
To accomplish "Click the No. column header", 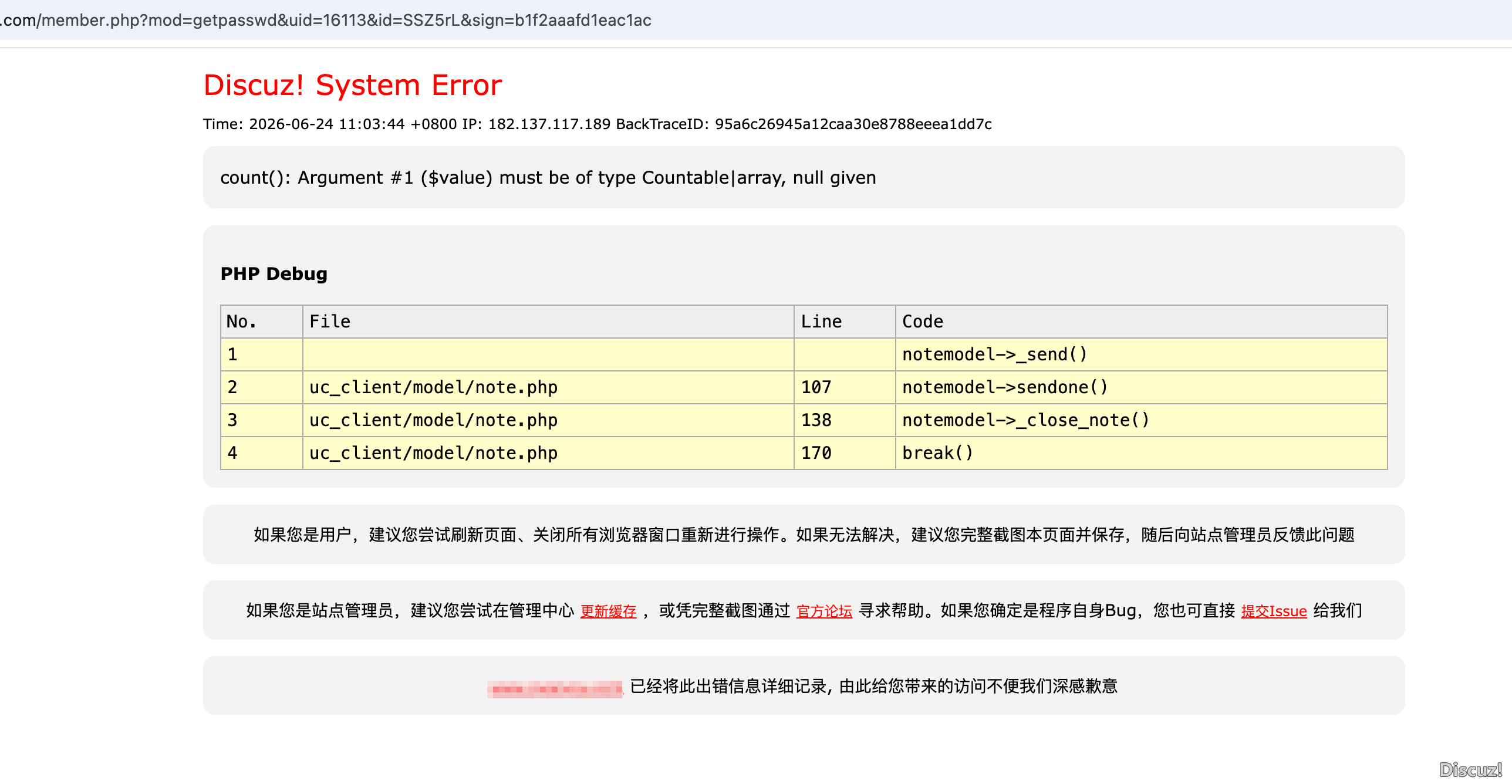I will click(262, 322).
